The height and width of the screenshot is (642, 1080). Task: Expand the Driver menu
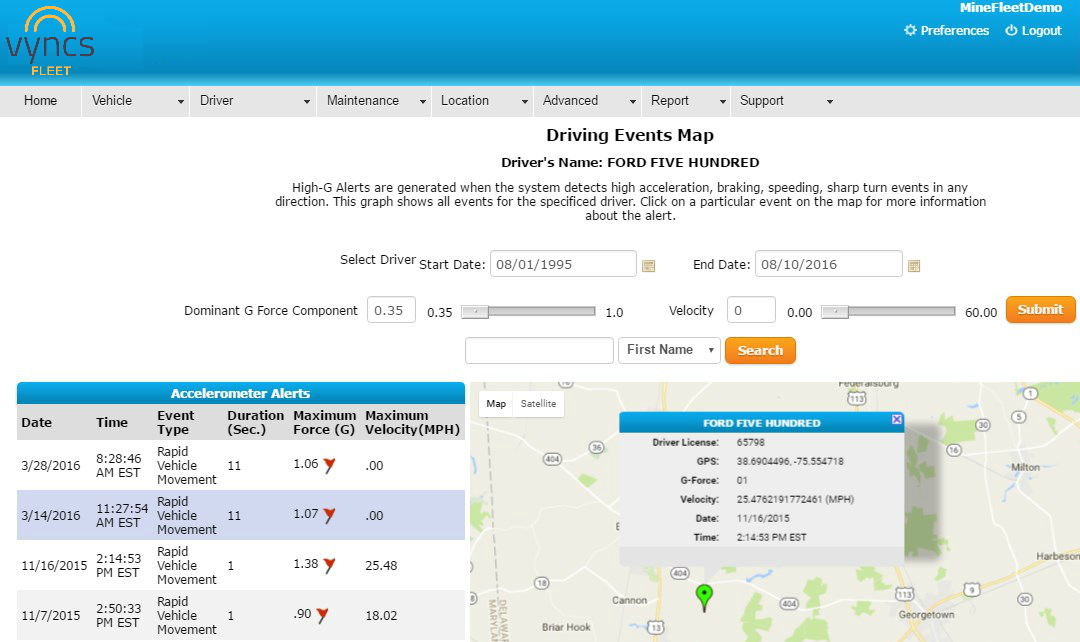pos(253,101)
